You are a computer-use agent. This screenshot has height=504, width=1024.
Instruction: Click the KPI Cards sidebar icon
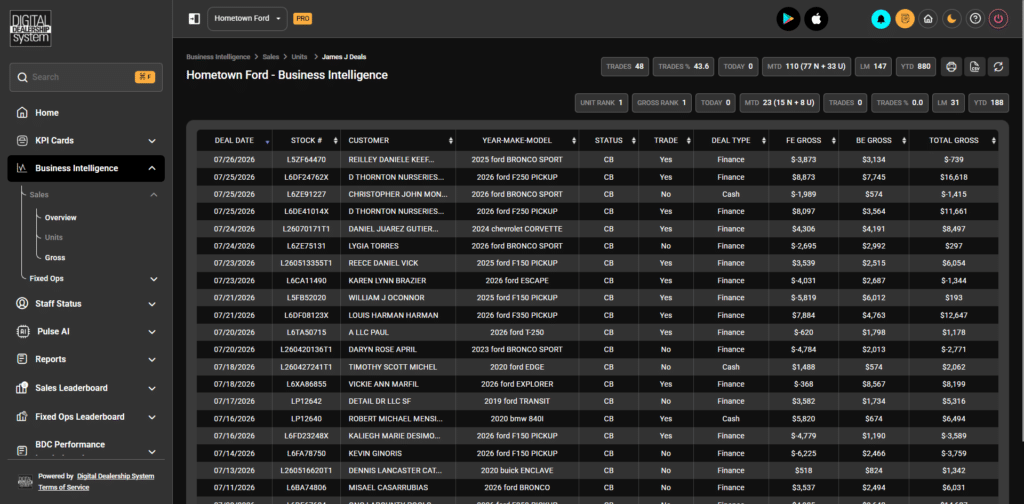click(x=22, y=140)
